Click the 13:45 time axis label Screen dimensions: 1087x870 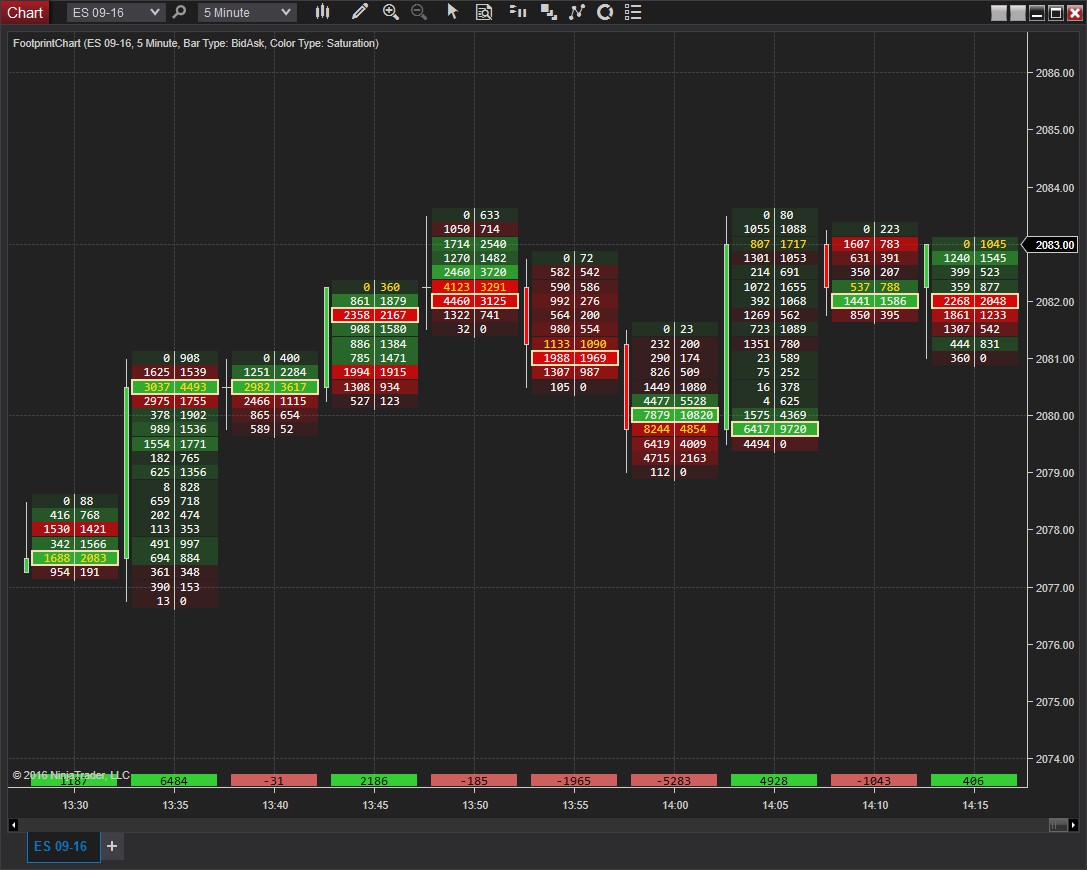375,805
